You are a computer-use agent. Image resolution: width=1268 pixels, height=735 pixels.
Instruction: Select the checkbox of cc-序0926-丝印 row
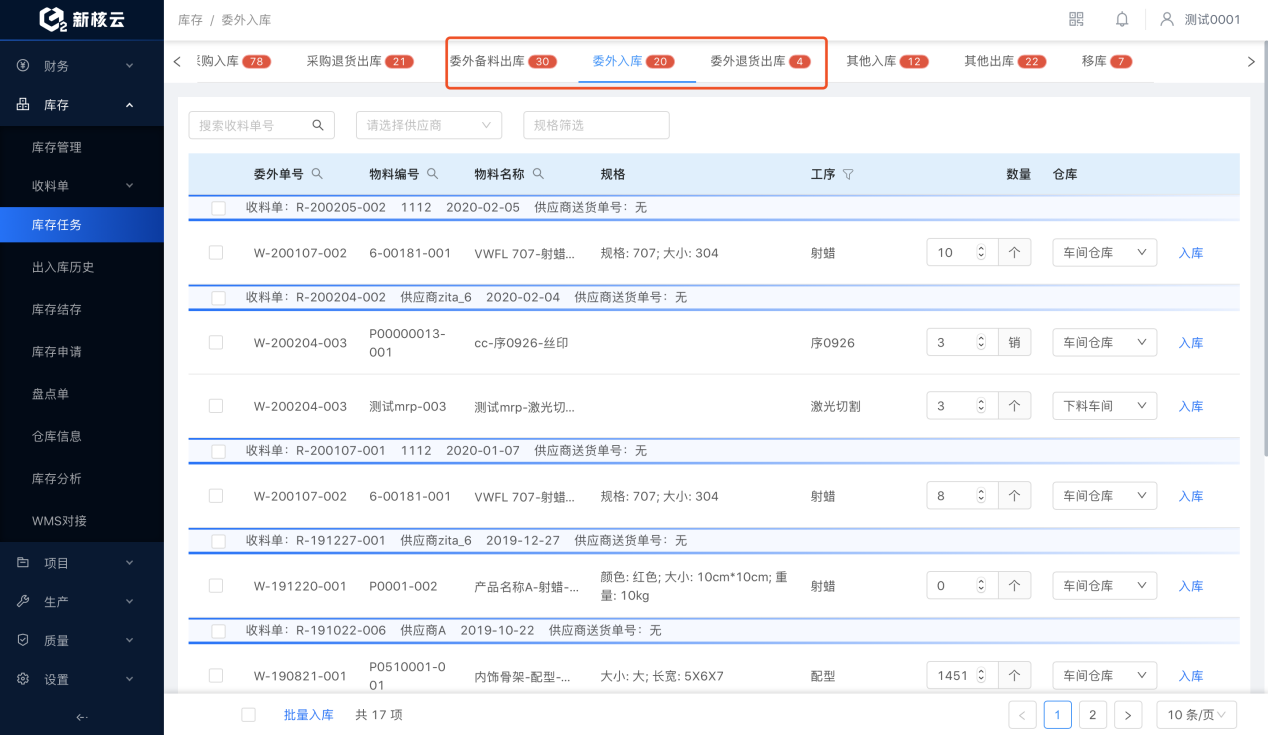[x=216, y=342]
